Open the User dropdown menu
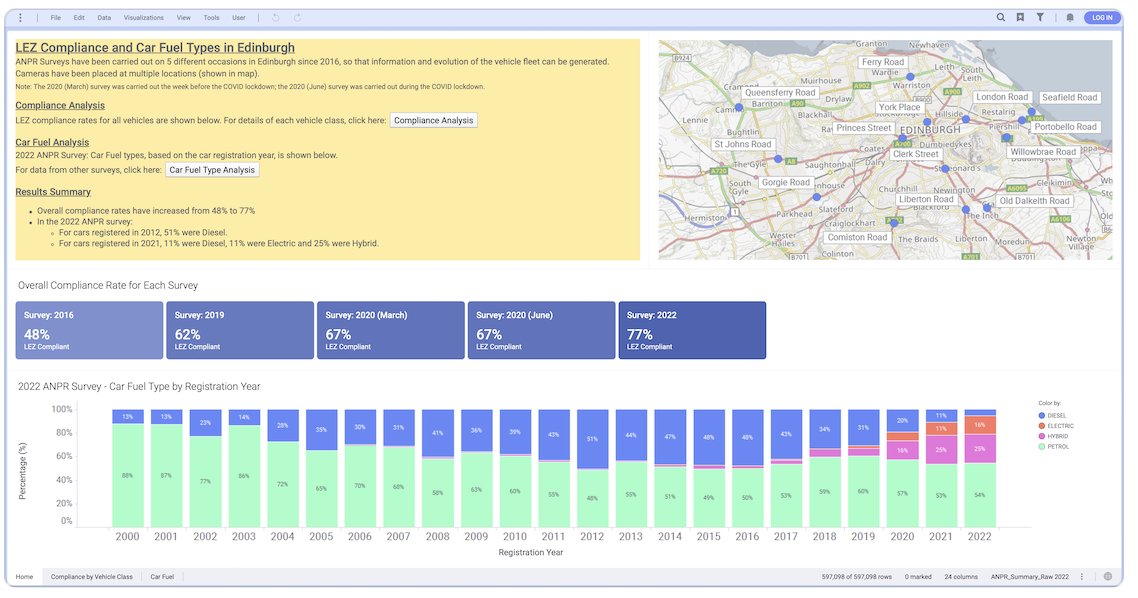Viewport: 1138px width, 598px height. pyautogui.click(x=238, y=17)
